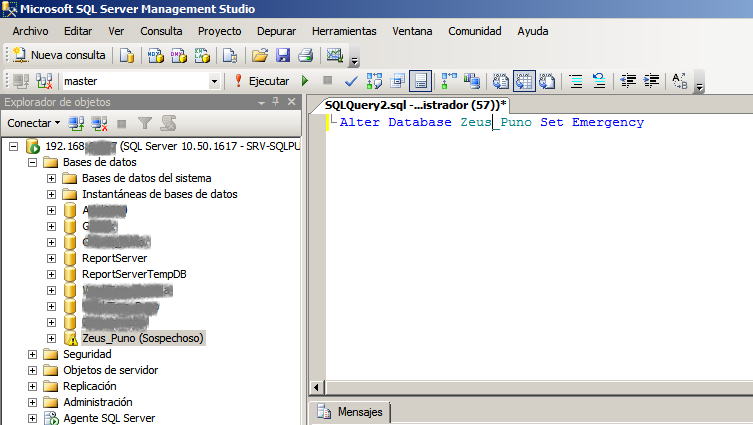This screenshot has width=753, height=425.
Task: Switch to Results to File
Action: pyautogui.click(x=547, y=81)
